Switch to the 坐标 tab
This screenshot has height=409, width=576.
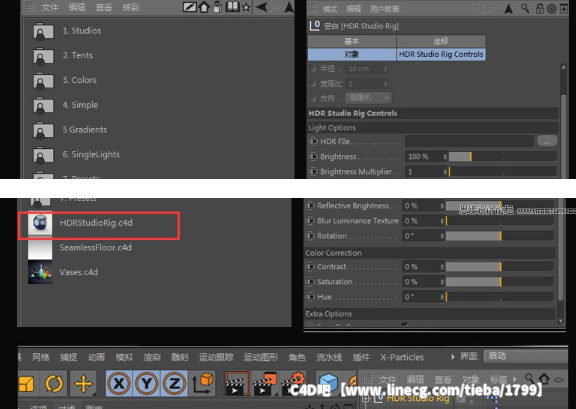pos(441,41)
